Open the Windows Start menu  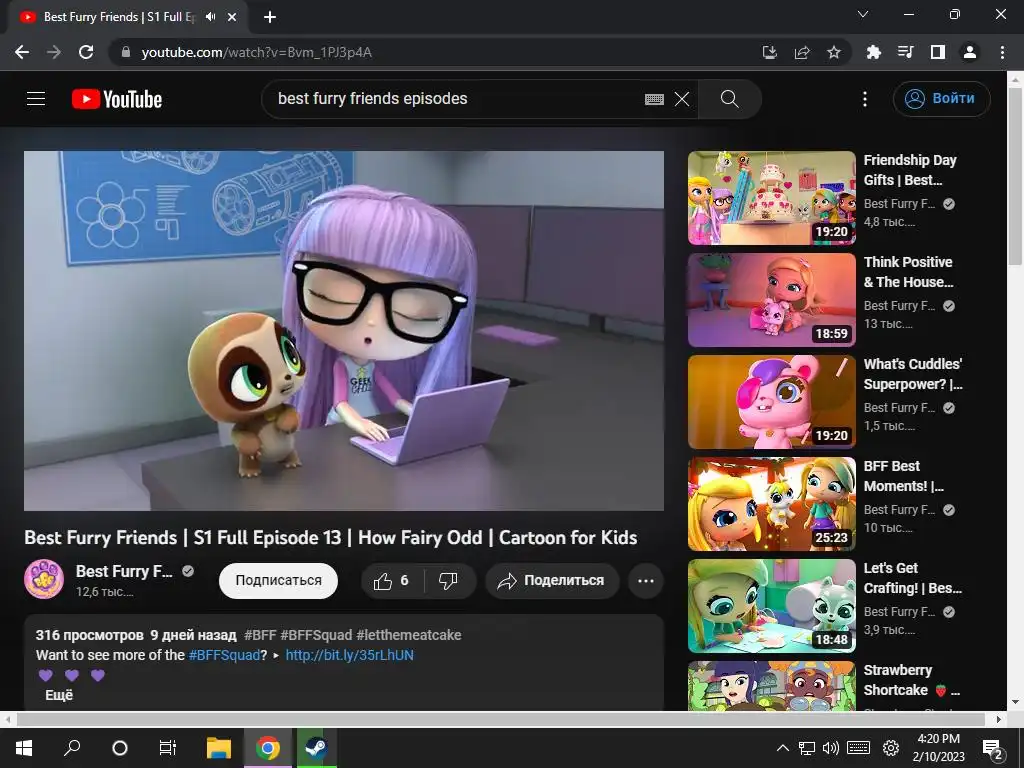pyautogui.click(x=24, y=748)
